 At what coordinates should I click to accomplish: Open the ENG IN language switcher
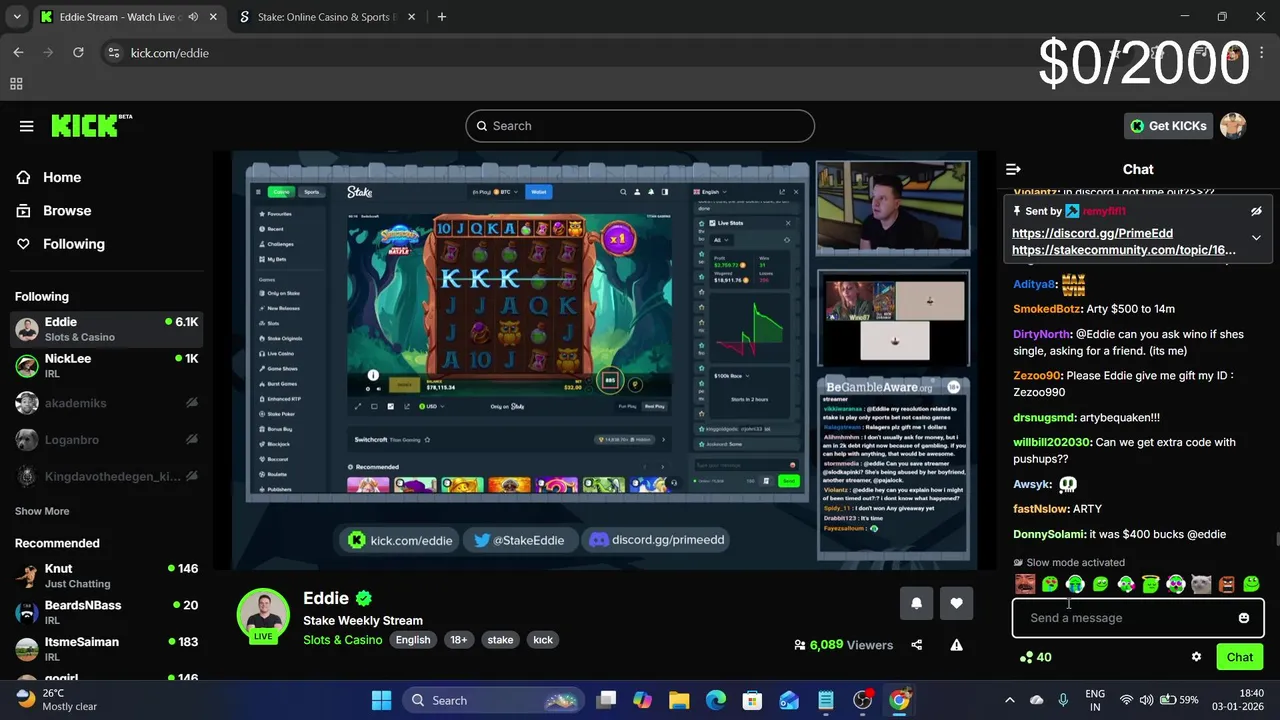1095,700
